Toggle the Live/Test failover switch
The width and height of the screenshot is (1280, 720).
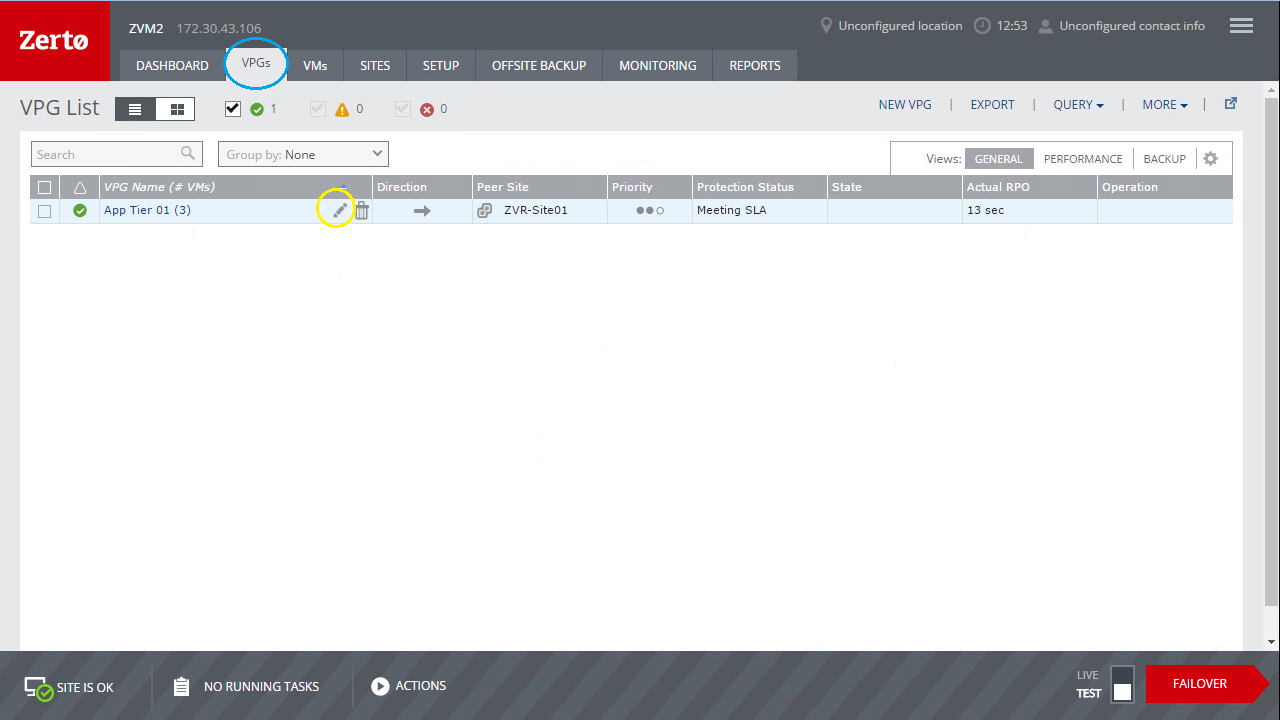[x=1122, y=684]
